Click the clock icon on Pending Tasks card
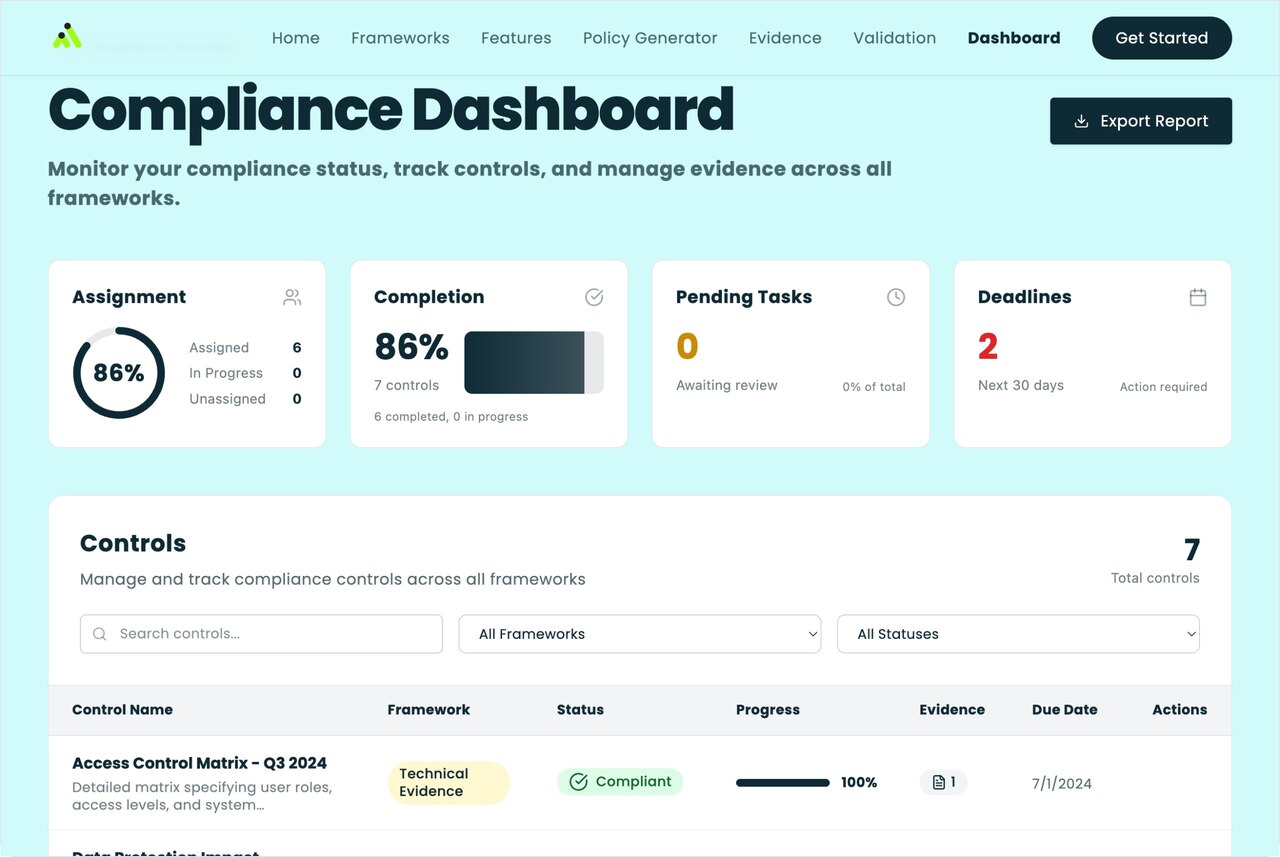 [896, 297]
